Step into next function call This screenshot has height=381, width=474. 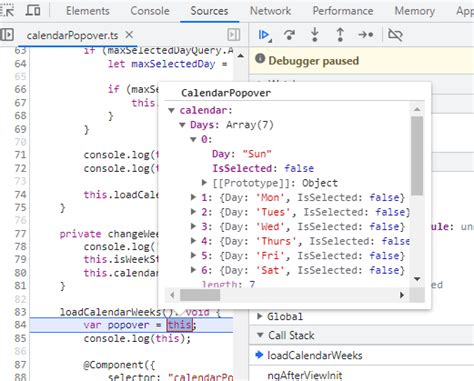[x=315, y=35]
